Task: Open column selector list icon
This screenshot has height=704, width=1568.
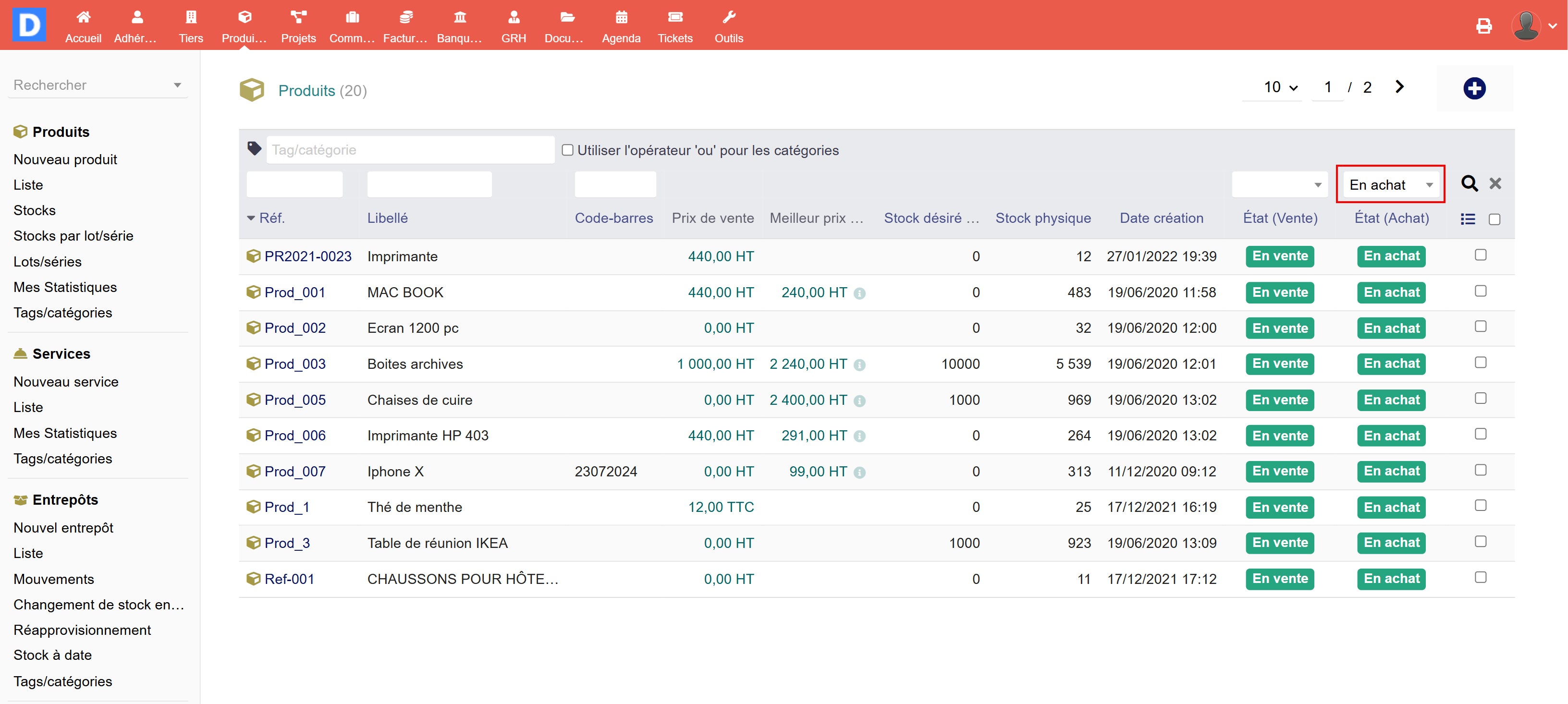Action: pyautogui.click(x=1467, y=219)
